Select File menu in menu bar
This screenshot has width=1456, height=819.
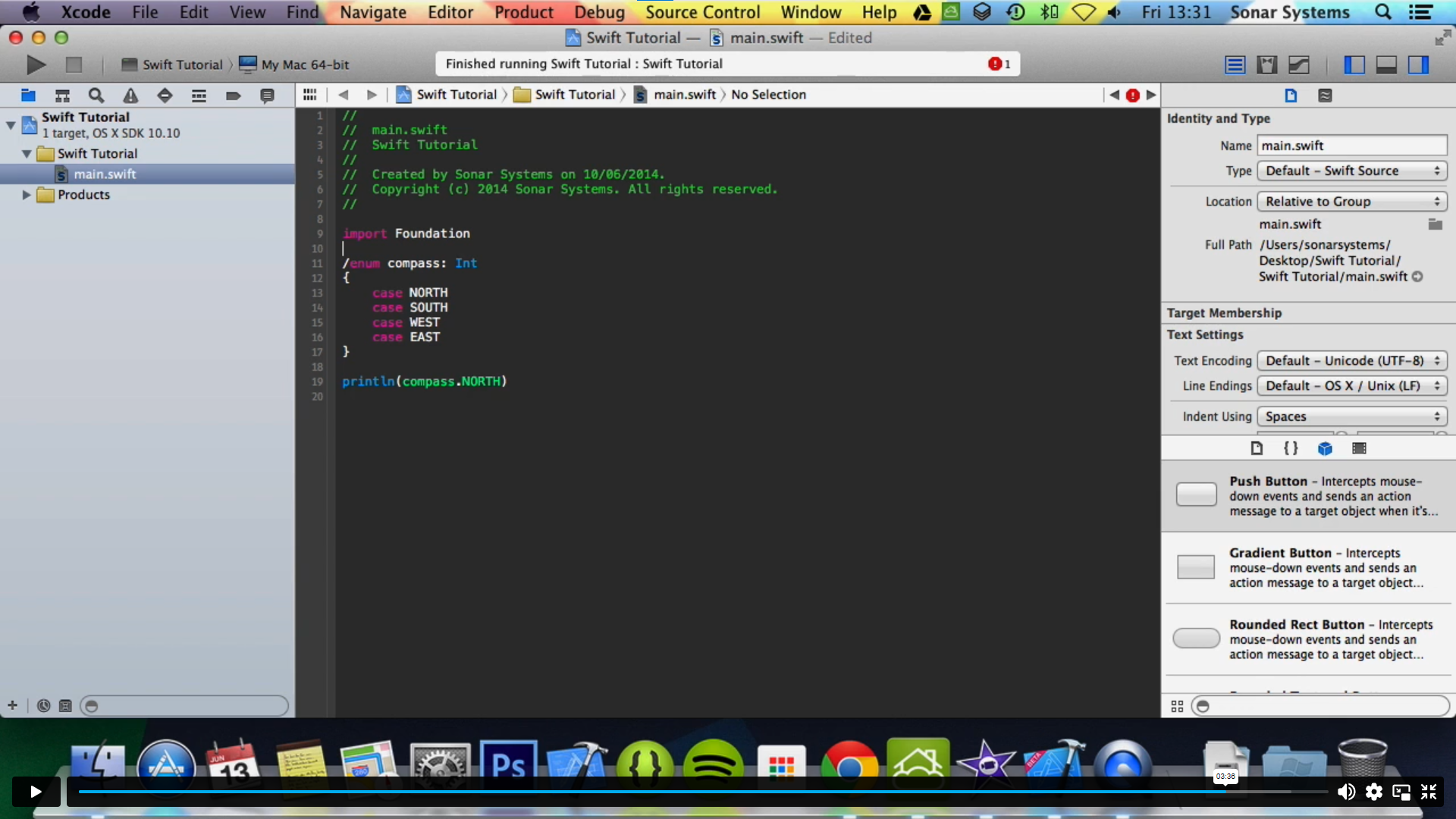click(145, 12)
